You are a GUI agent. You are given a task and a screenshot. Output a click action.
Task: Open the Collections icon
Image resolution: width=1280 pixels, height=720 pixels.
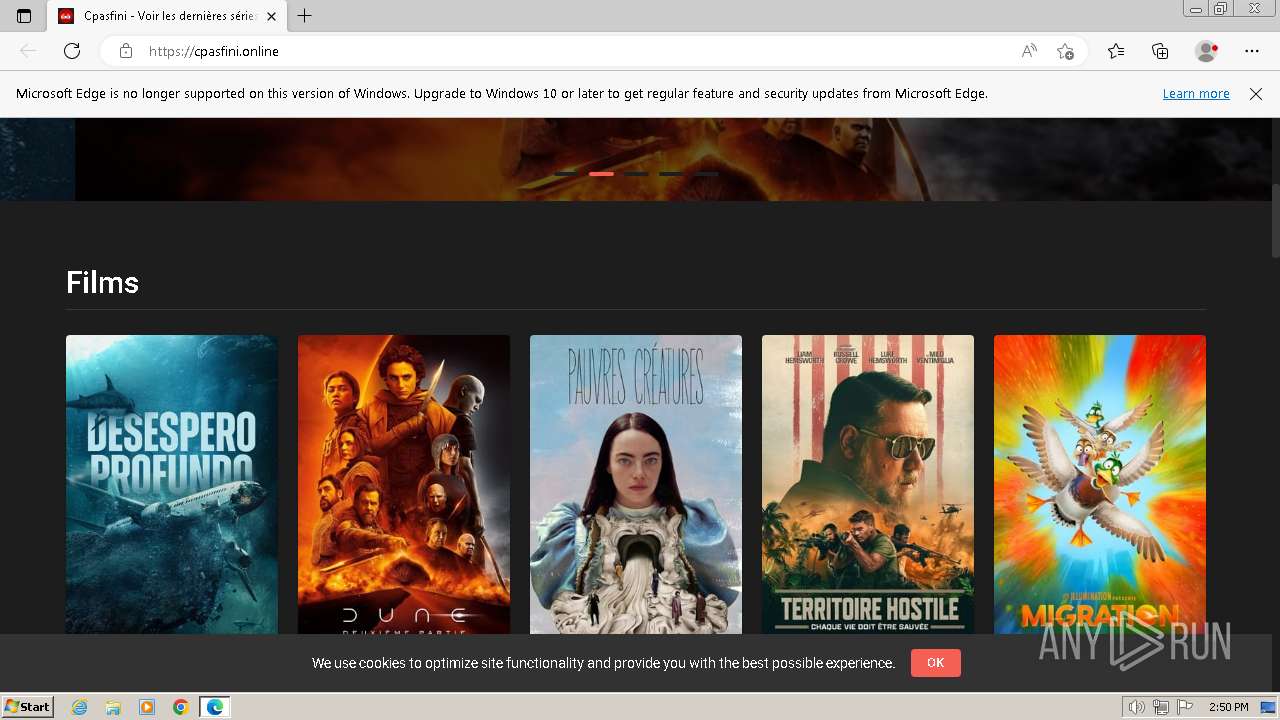pos(1160,51)
